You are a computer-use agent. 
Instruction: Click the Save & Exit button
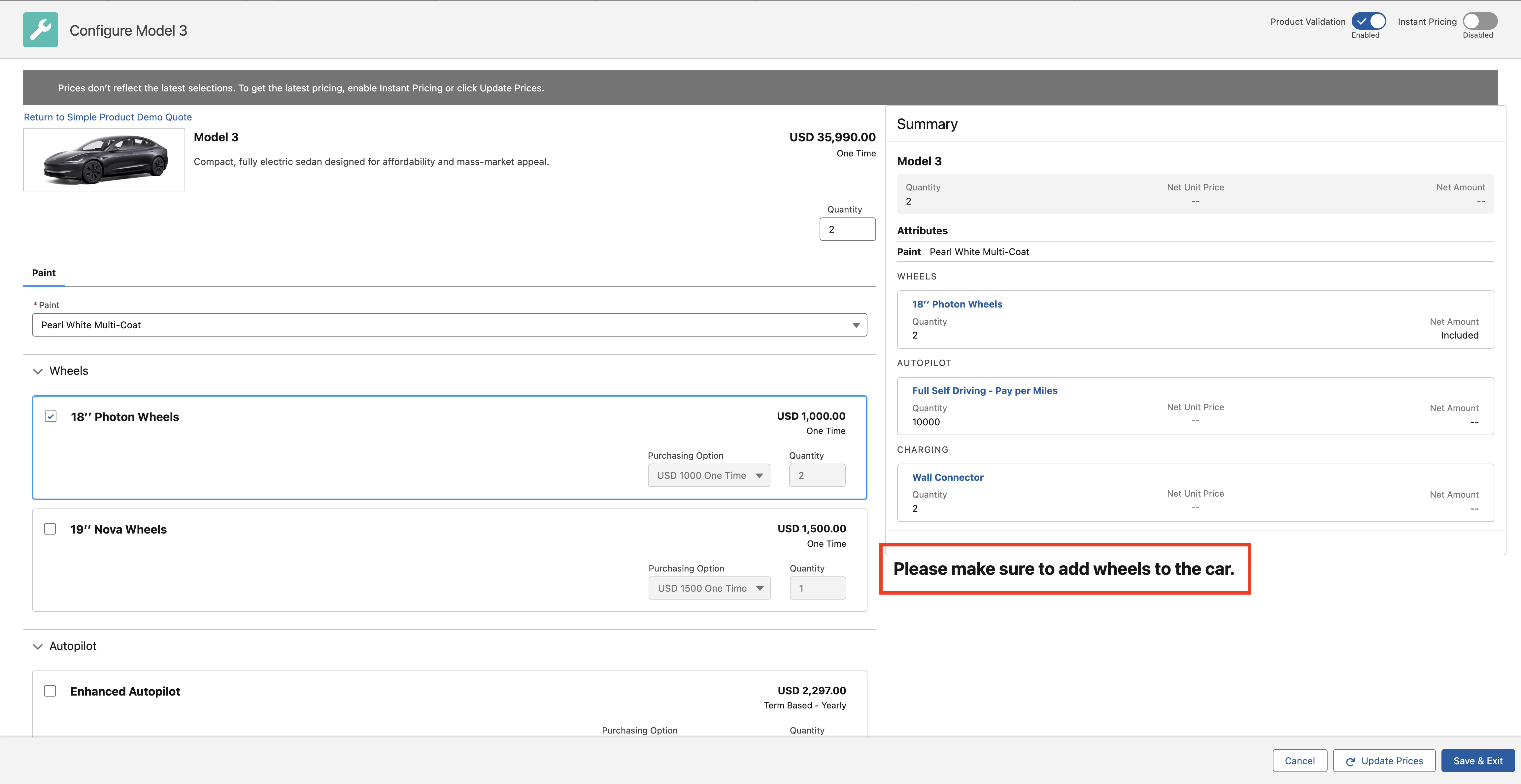point(1478,760)
